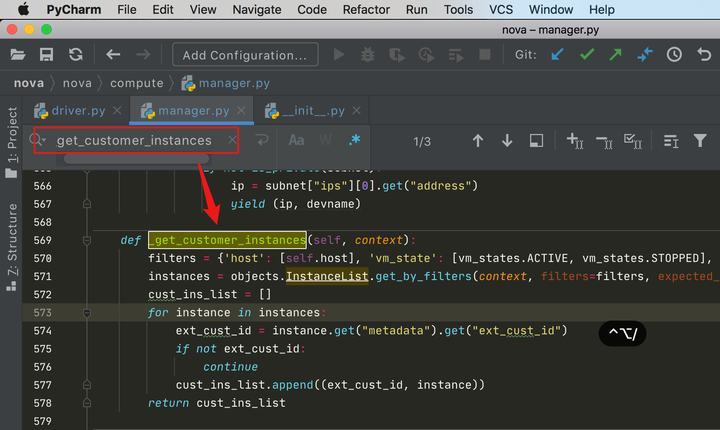Toggle Match Case Aa option
The width and height of the screenshot is (720, 430).
(296, 140)
